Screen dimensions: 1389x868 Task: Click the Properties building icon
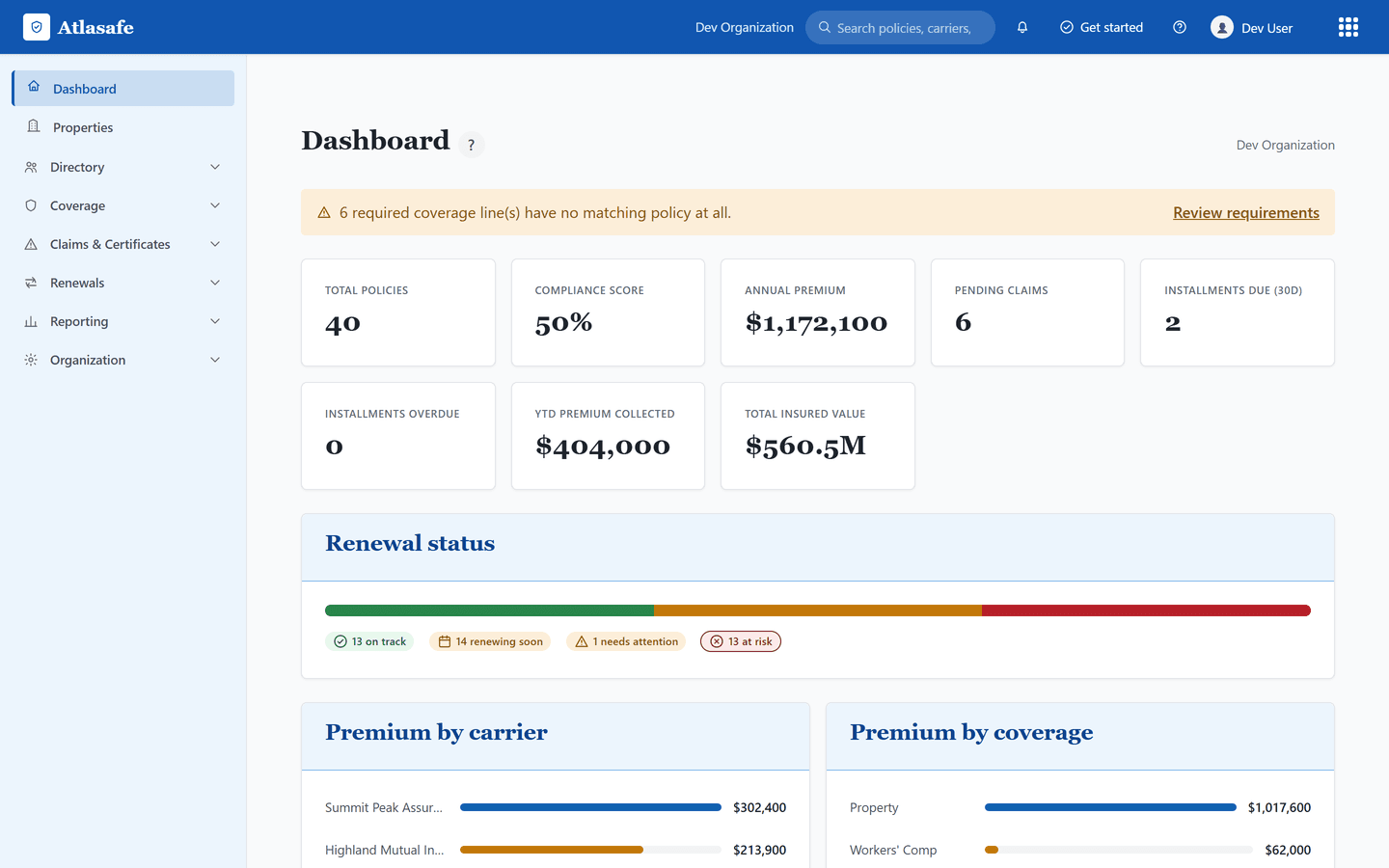point(34,126)
